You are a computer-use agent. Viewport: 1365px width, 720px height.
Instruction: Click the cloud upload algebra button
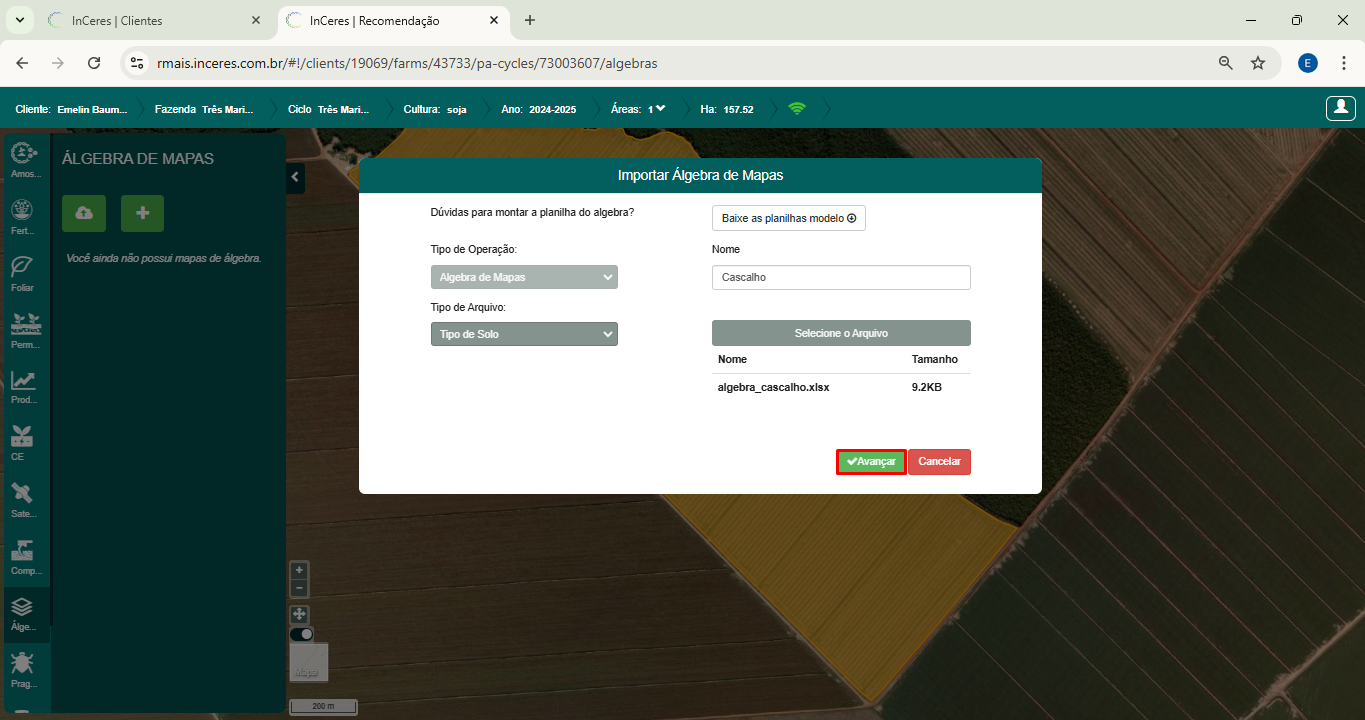(x=84, y=213)
